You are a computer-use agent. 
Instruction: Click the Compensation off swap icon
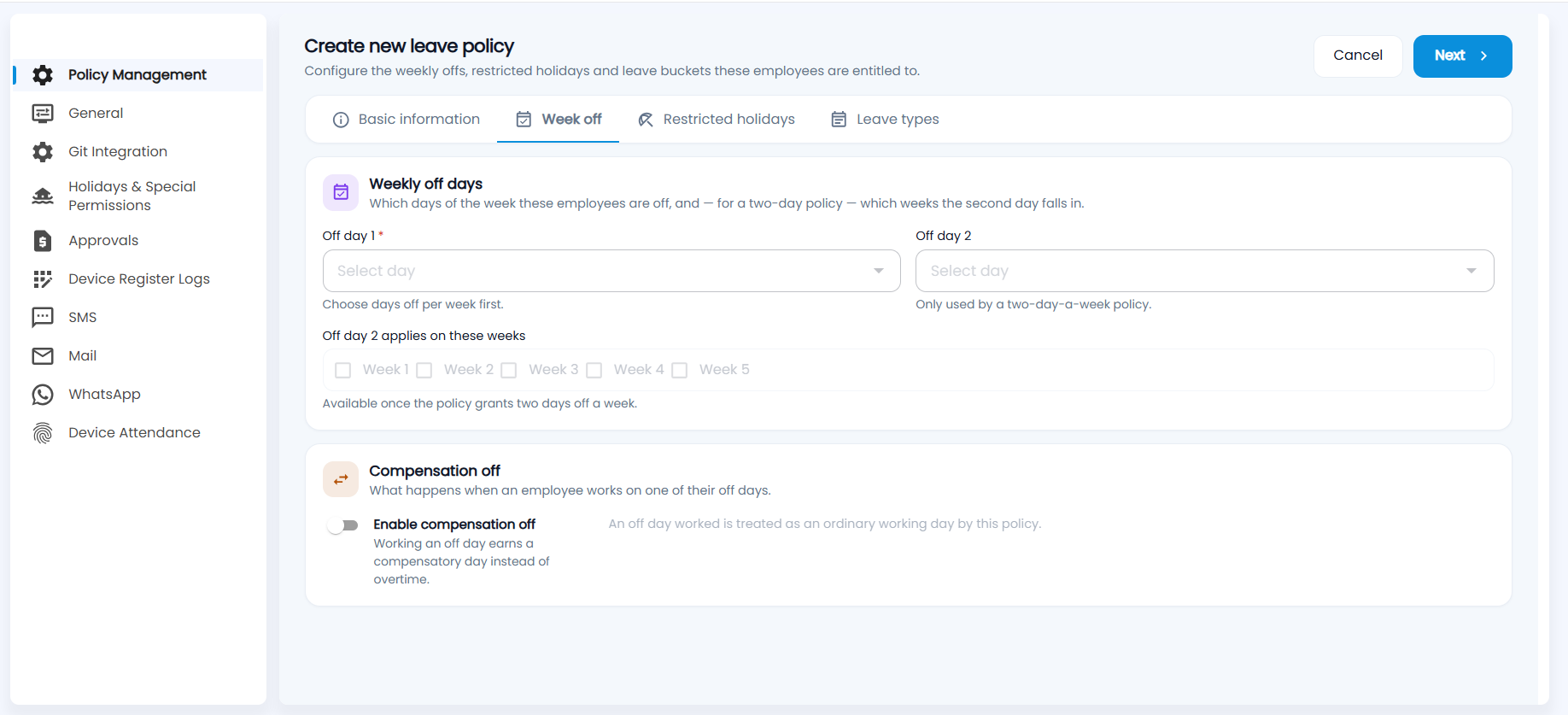341,479
